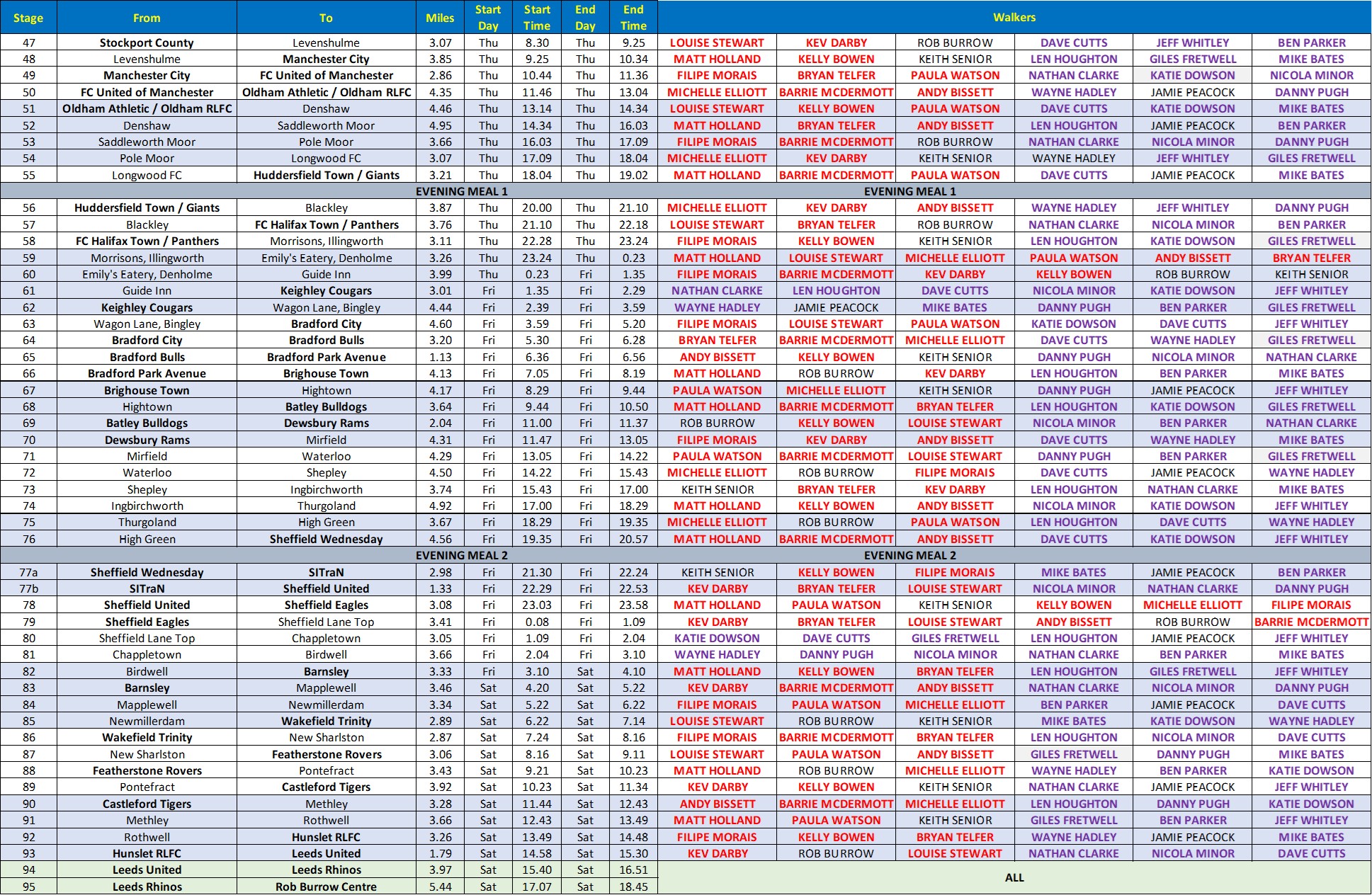Click EVENING MEAL 1 row under the To column
The width and height of the screenshot is (1372, 895).
click(x=461, y=191)
